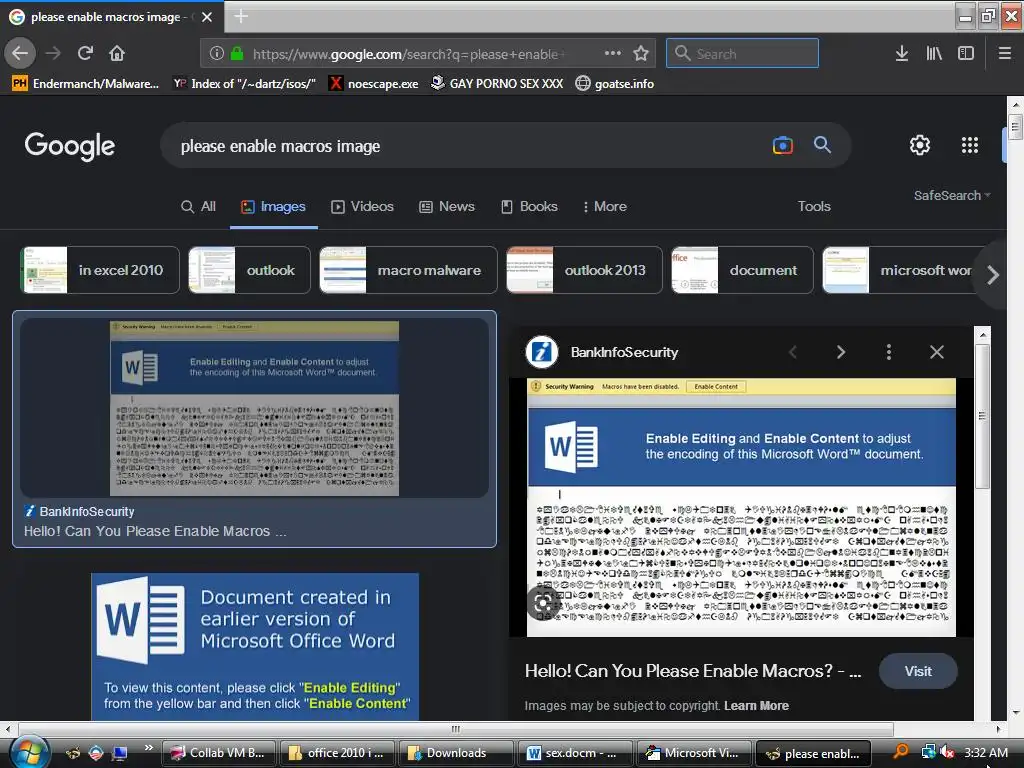Go back with the browser Back arrow
Viewport: 1024px width, 768px height.
pyautogui.click(x=20, y=53)
